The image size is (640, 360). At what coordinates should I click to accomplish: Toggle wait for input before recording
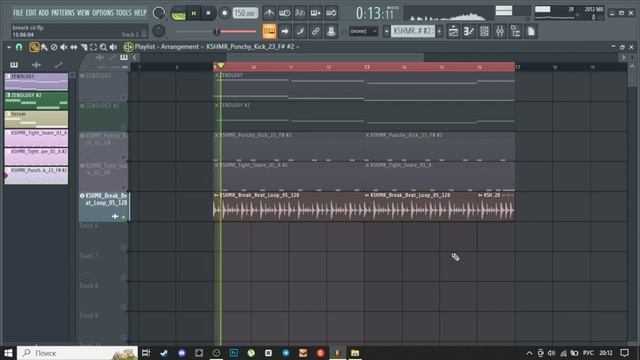point(284,13)
